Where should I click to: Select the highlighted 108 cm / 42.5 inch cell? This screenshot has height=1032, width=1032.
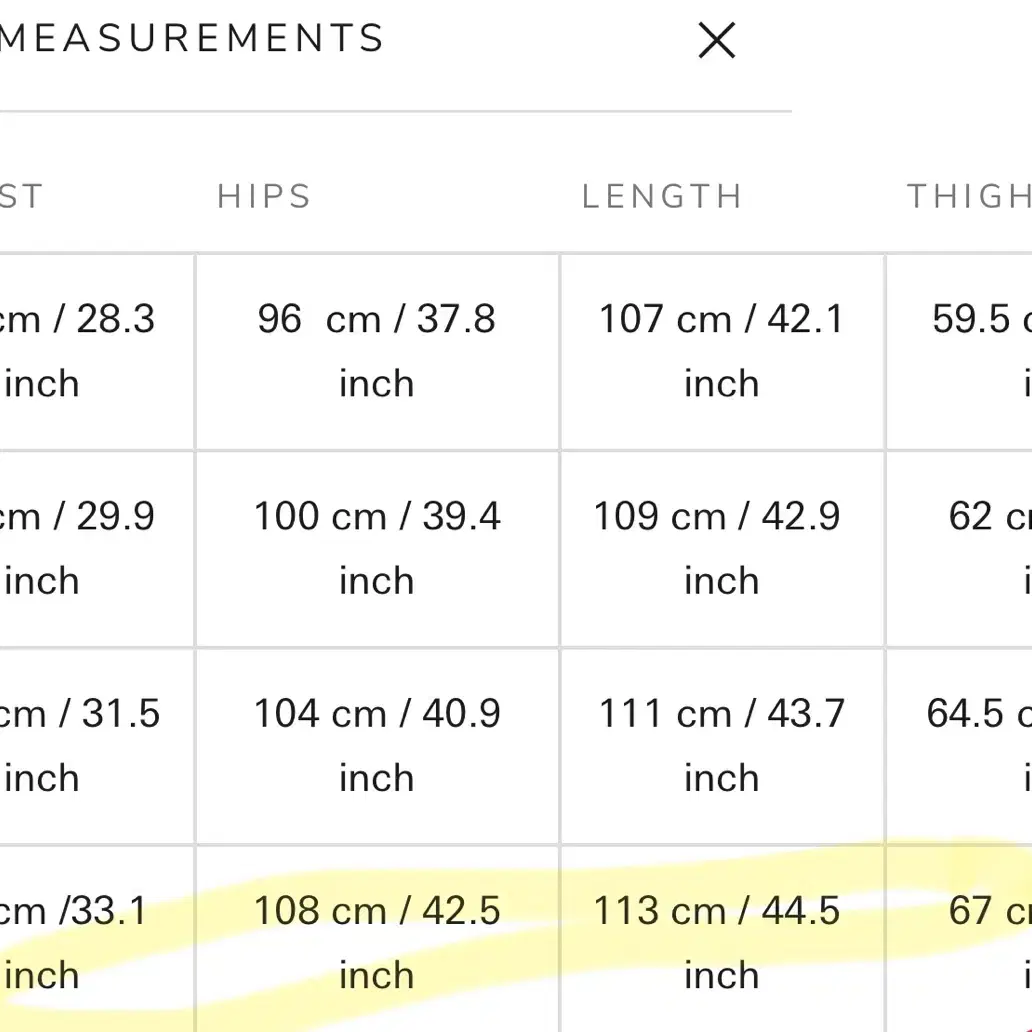coord(377,940)
